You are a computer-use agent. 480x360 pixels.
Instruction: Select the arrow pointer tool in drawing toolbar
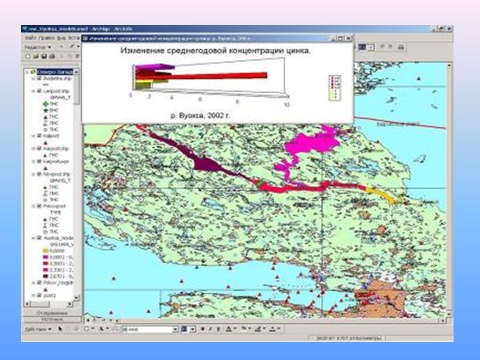(x=60, y=329)
